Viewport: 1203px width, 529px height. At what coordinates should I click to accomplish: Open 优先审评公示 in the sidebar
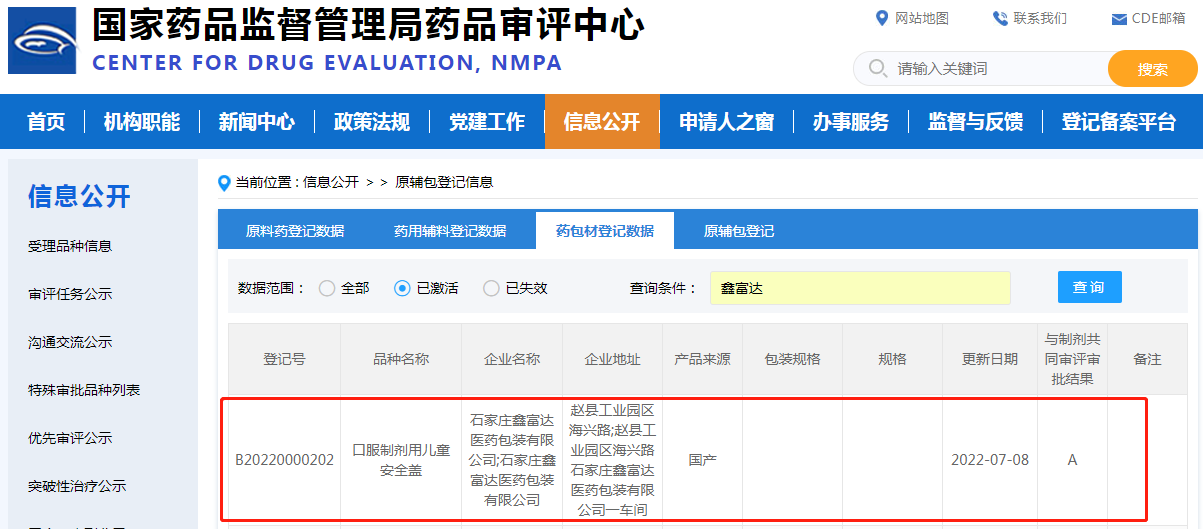pos(70,438)
